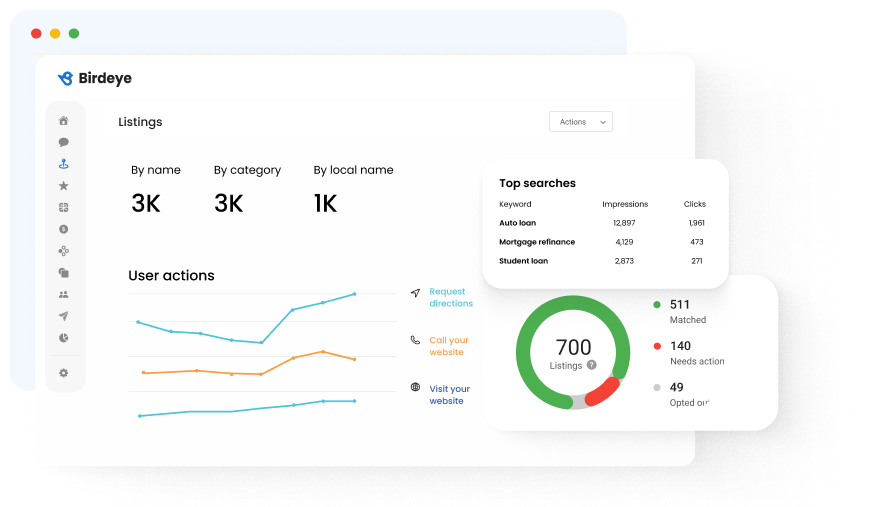Click the Impressions column header
This screenshot has width=872, height=507.
pos(625,204)
